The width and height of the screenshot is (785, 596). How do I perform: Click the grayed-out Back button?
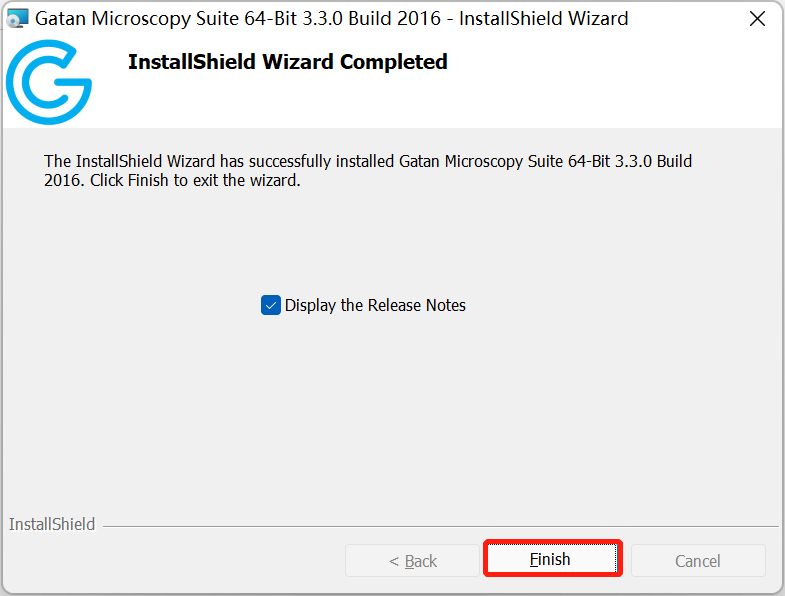pos(413,561)
